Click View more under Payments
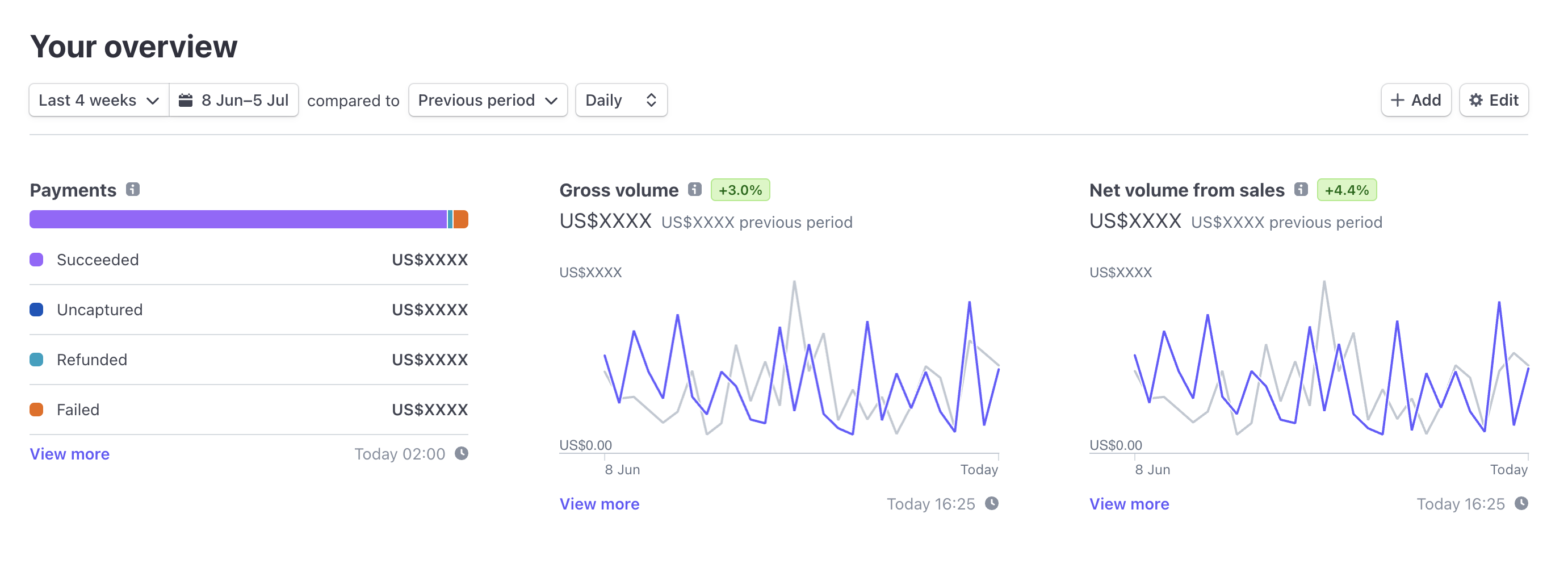This screenshot has height=568, width=1568. pos(69,453)
